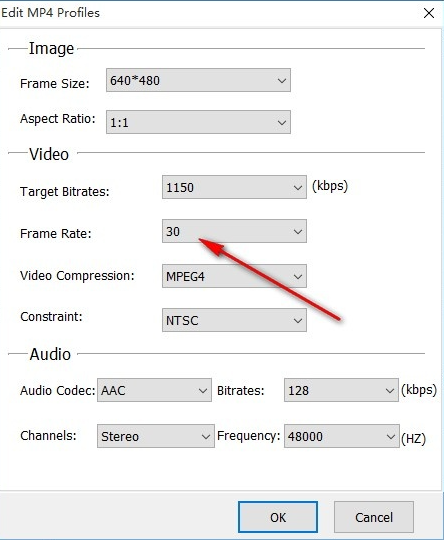This screenshot has width=444, height=540.
Task: Expand the Constraint NTSC dropdown
Action: pyautogui.click(x=234, y=320)
